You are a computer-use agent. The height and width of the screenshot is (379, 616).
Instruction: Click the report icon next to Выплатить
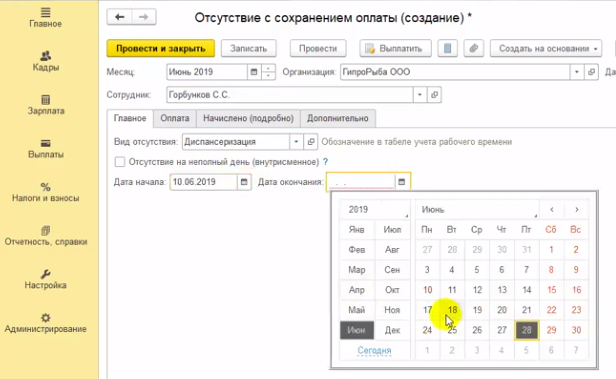pyautogui.click(x=447, y=49)
